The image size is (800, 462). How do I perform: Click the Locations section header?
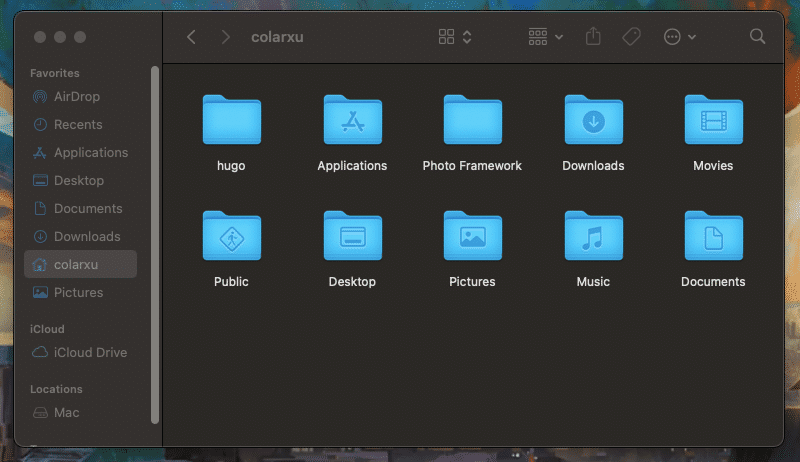[x=56, y=389]
